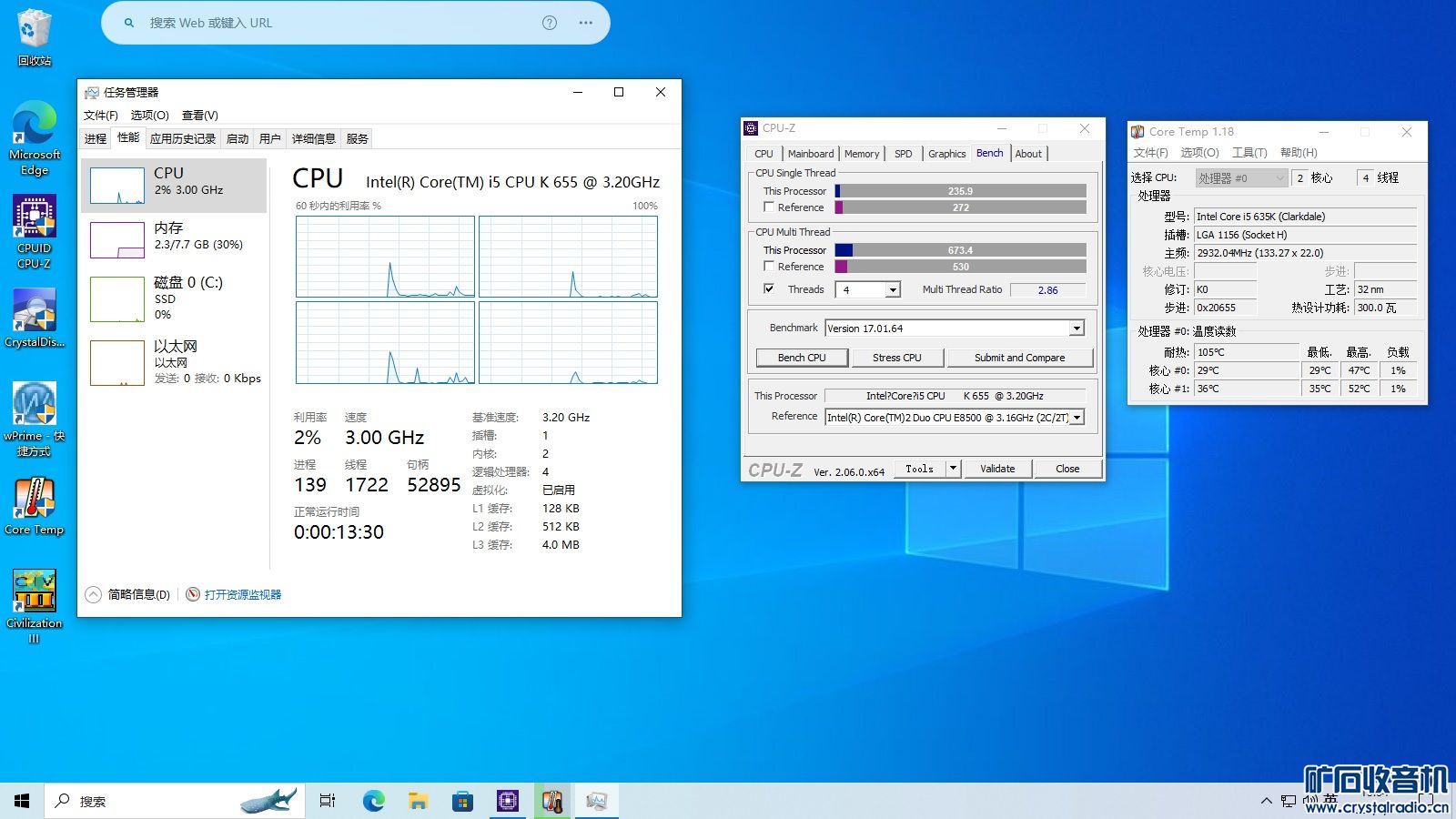Enable the Single Thread Reference checkbox
This screenshot has height=819, width=1456.
769,207
